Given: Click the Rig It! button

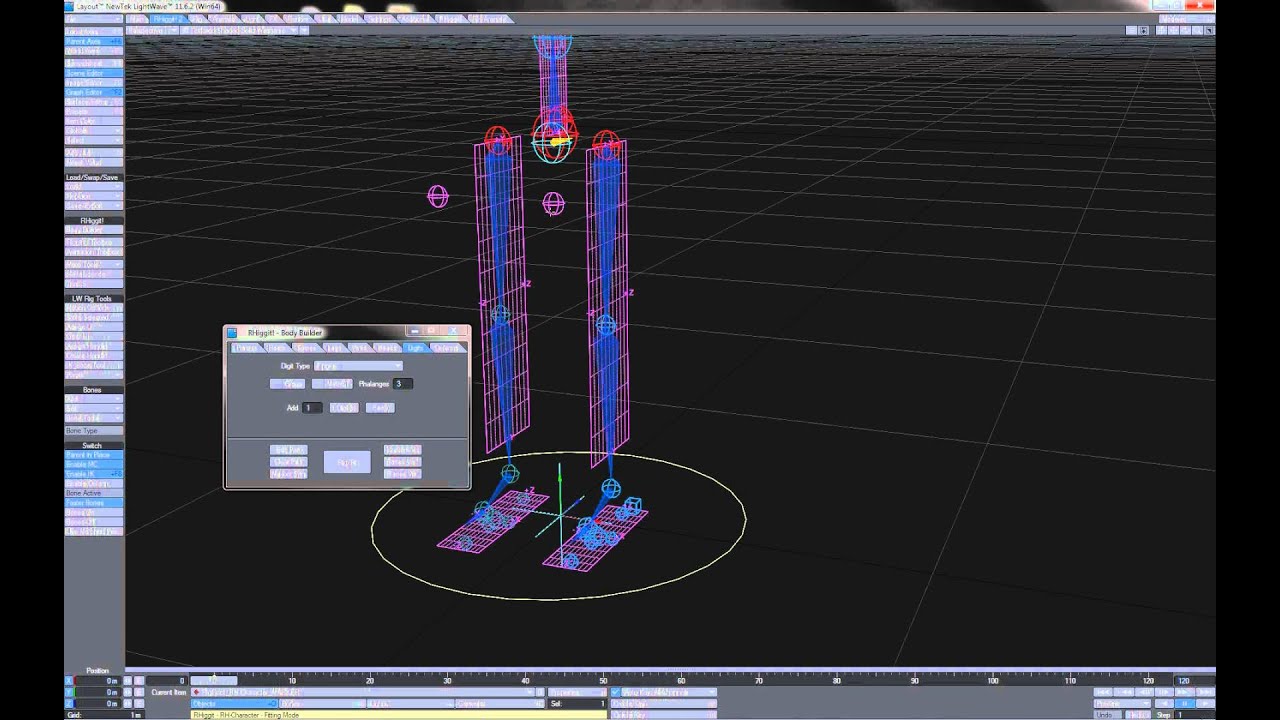Looking at the screenshot, I should pos(347,462).
